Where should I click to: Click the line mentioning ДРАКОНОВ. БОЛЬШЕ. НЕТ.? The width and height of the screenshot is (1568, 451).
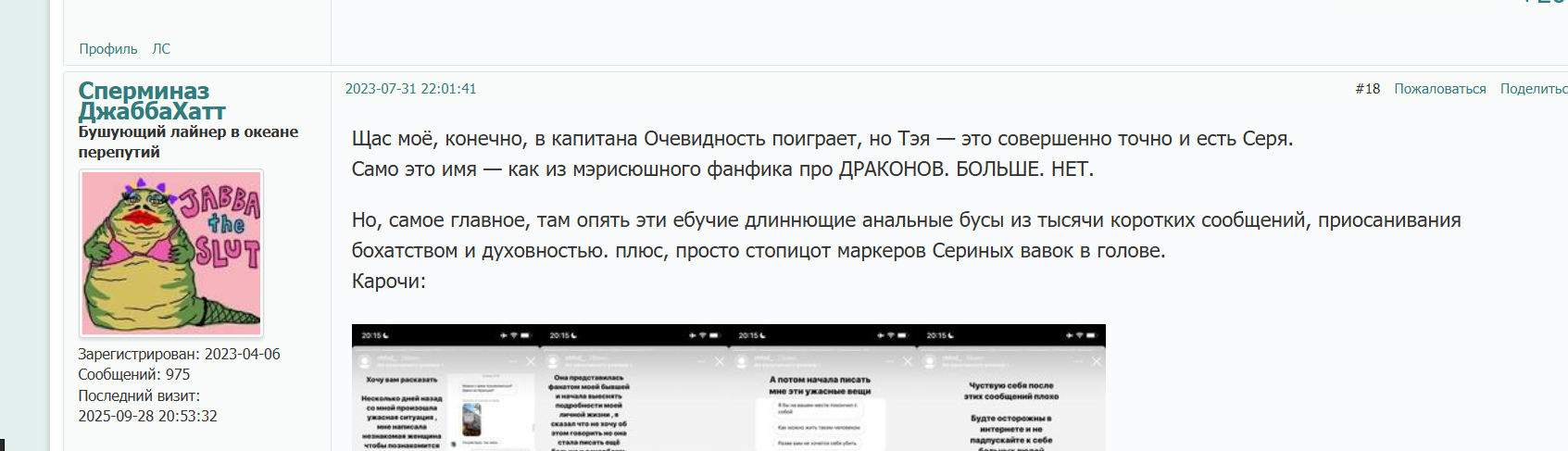722,169
